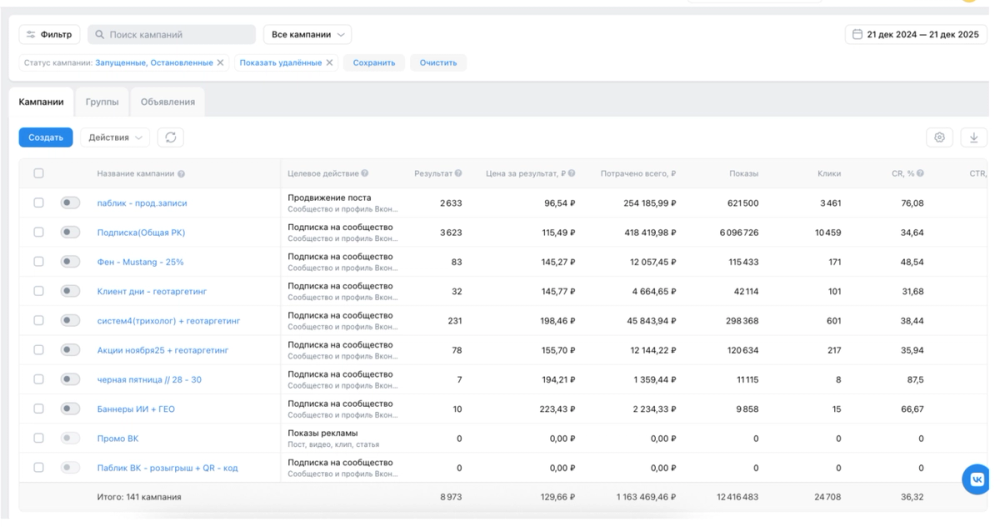Toggle the switch for Акции ноября25 + геотаргетинг
This screenshot has height=527, width=1000.
tap(70, 350)
